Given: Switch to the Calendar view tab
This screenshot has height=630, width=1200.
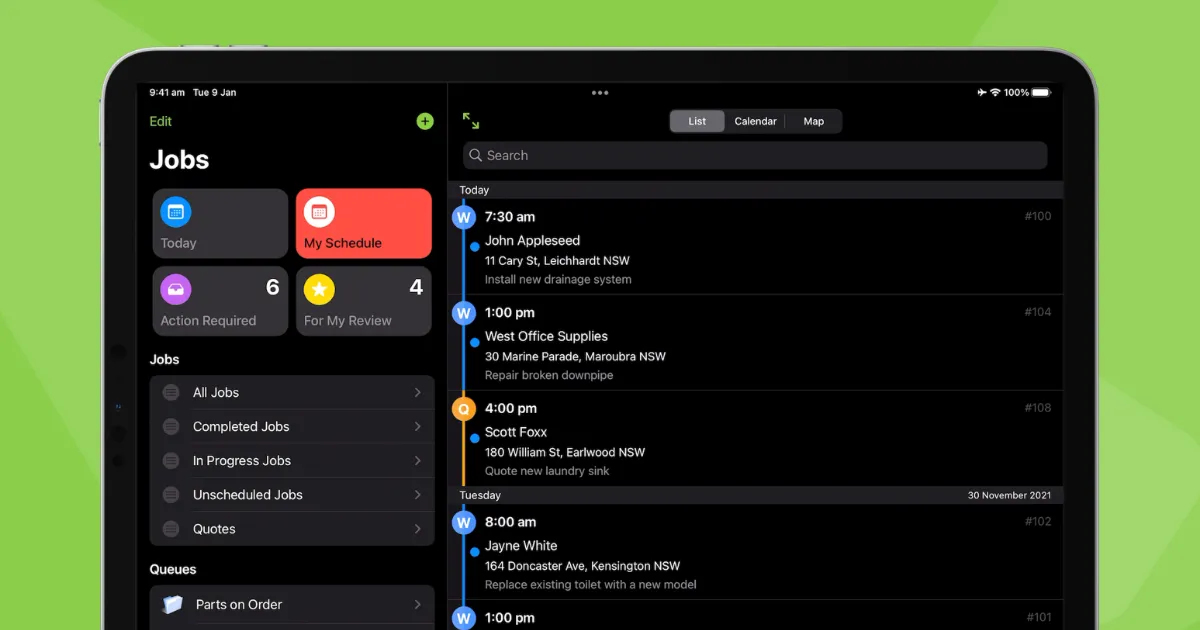Looking at the screenshot, I should [755, 120].
